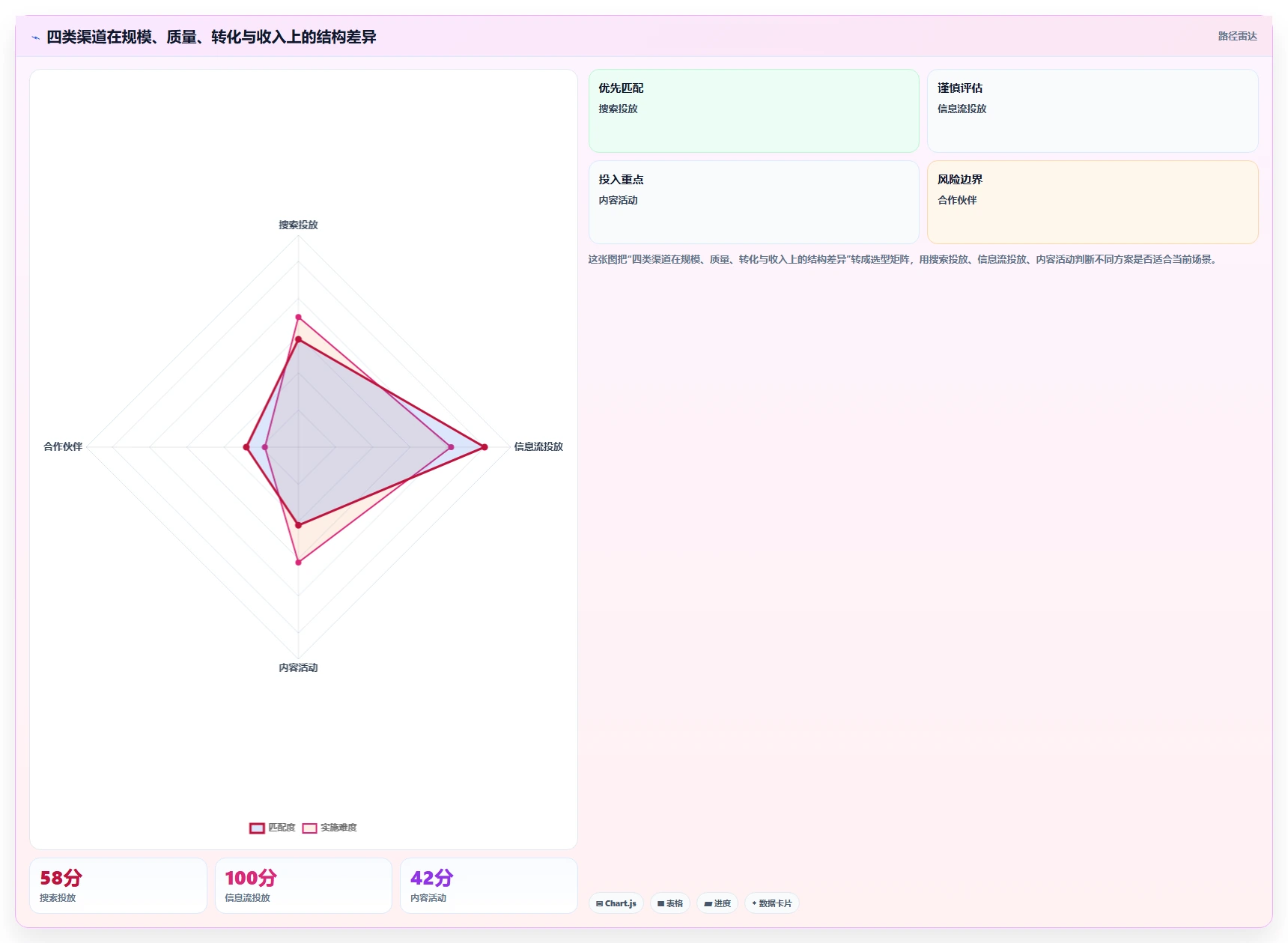Click the 42分 内容活动 score card
The width and height of the screenshot is (1288, 943).
pos(489,885)
